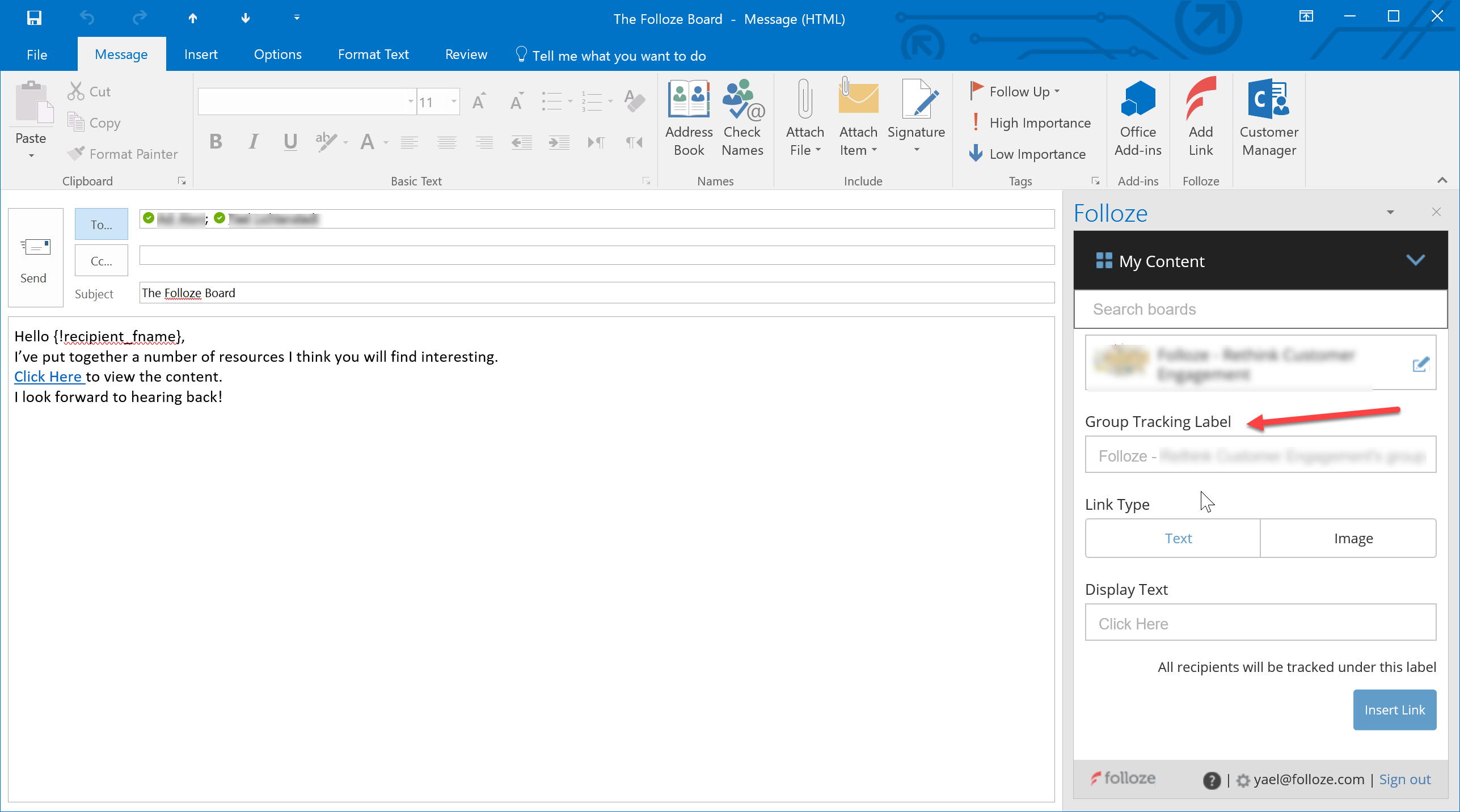Open Office Add-ins
This screenshot has height=812, width=1460.
tap(1137, 119)
